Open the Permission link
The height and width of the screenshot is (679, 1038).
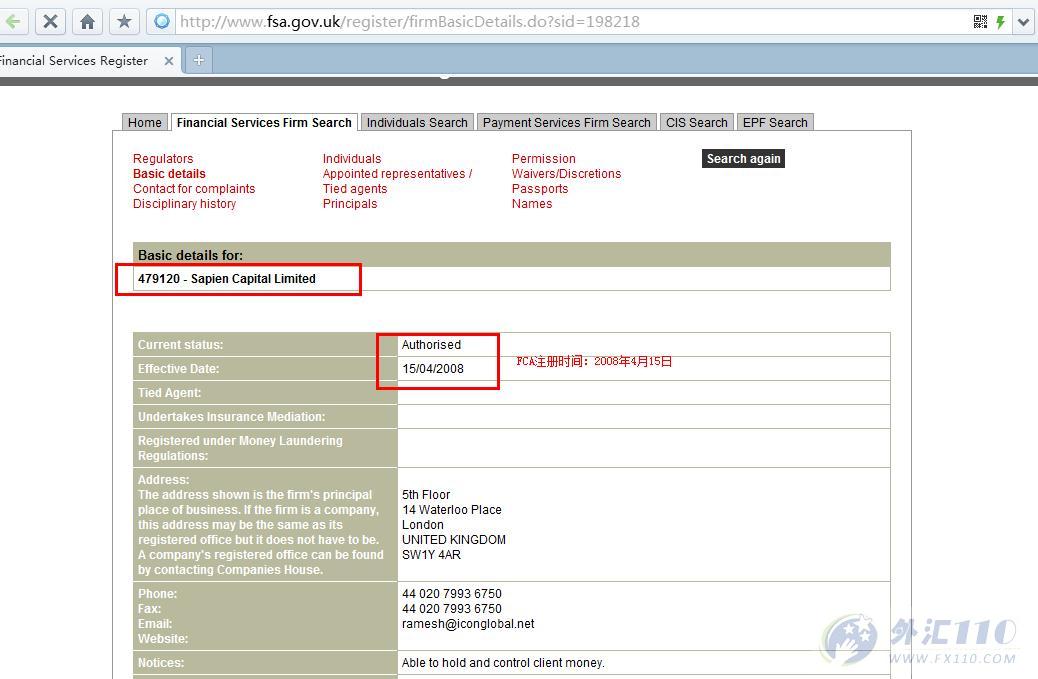click(543, 159)
